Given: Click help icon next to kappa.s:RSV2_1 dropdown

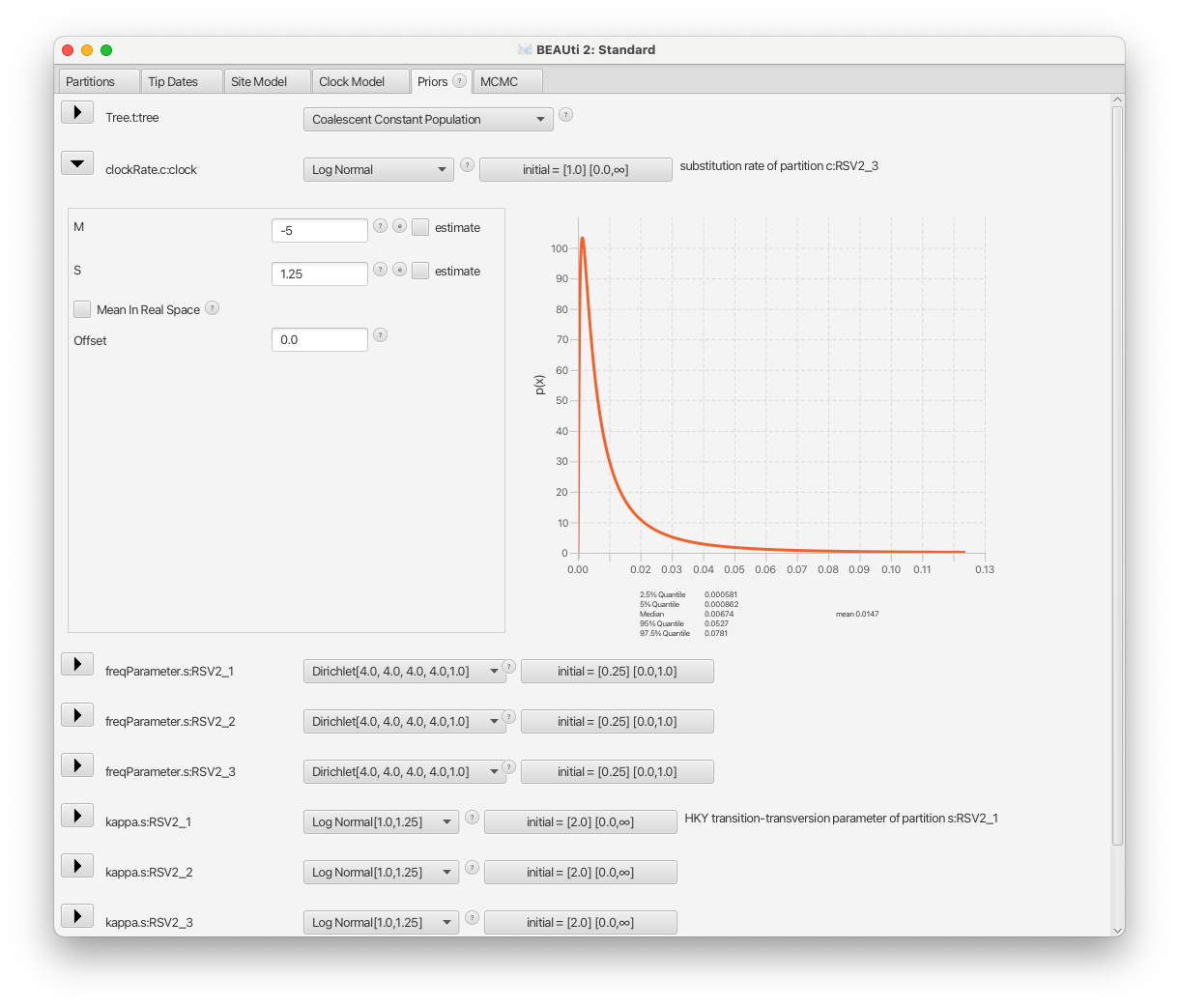Looking at the screenshot, I should 473,817.
